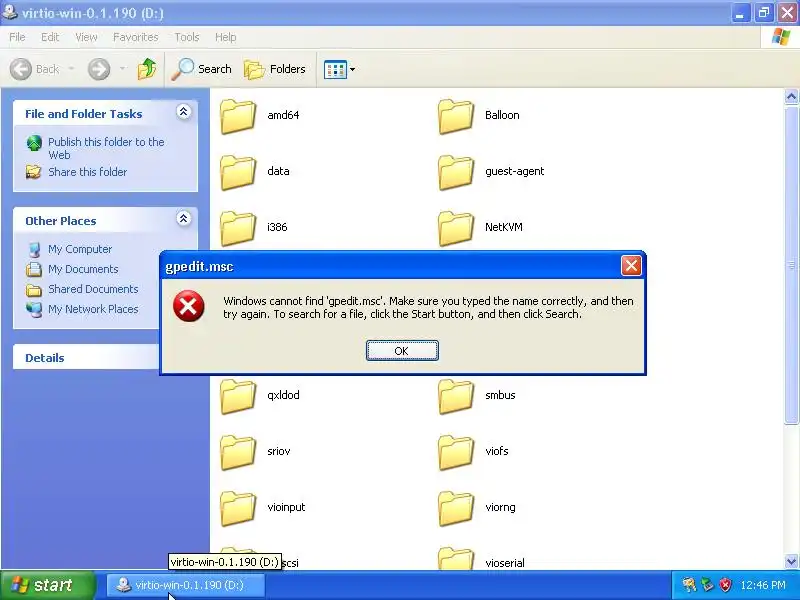The height and width of the screenshot is (600, 800).
Task: Open My Computer link
Action: (80, 249)
